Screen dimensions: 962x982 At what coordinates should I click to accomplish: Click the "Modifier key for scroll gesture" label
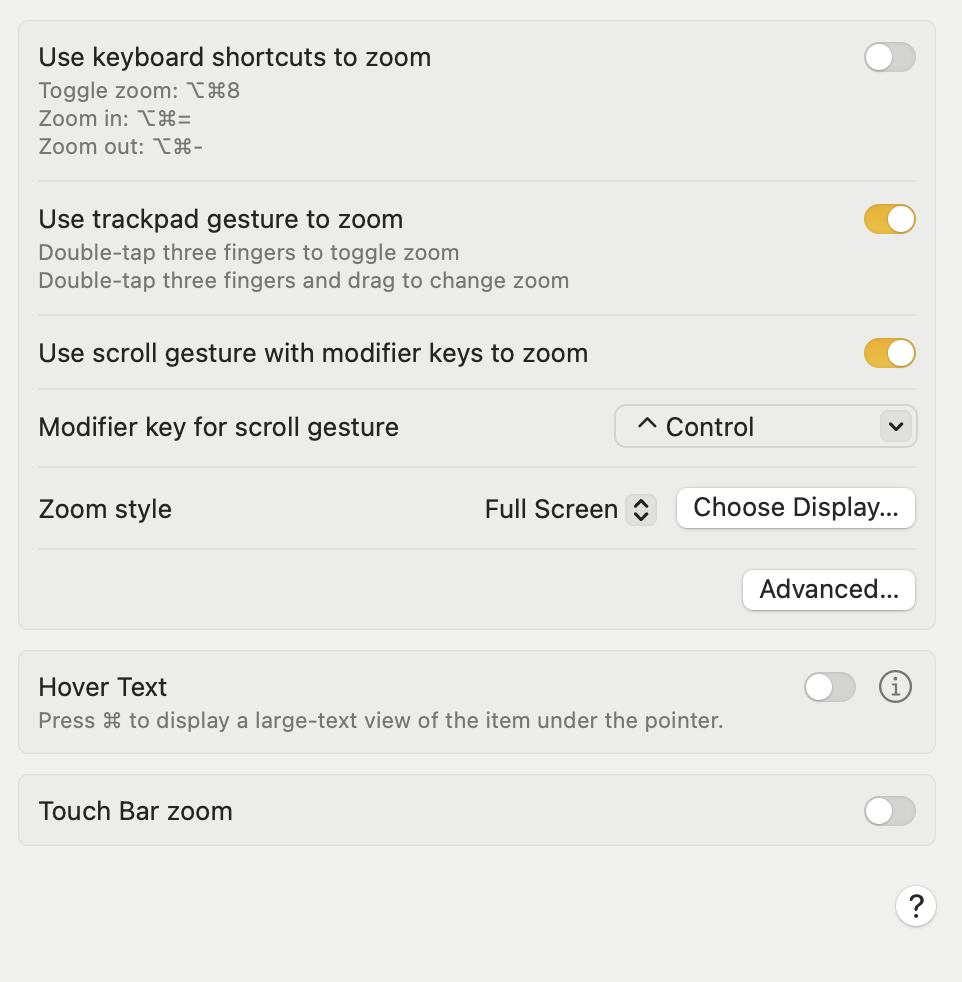pos(219,428)
